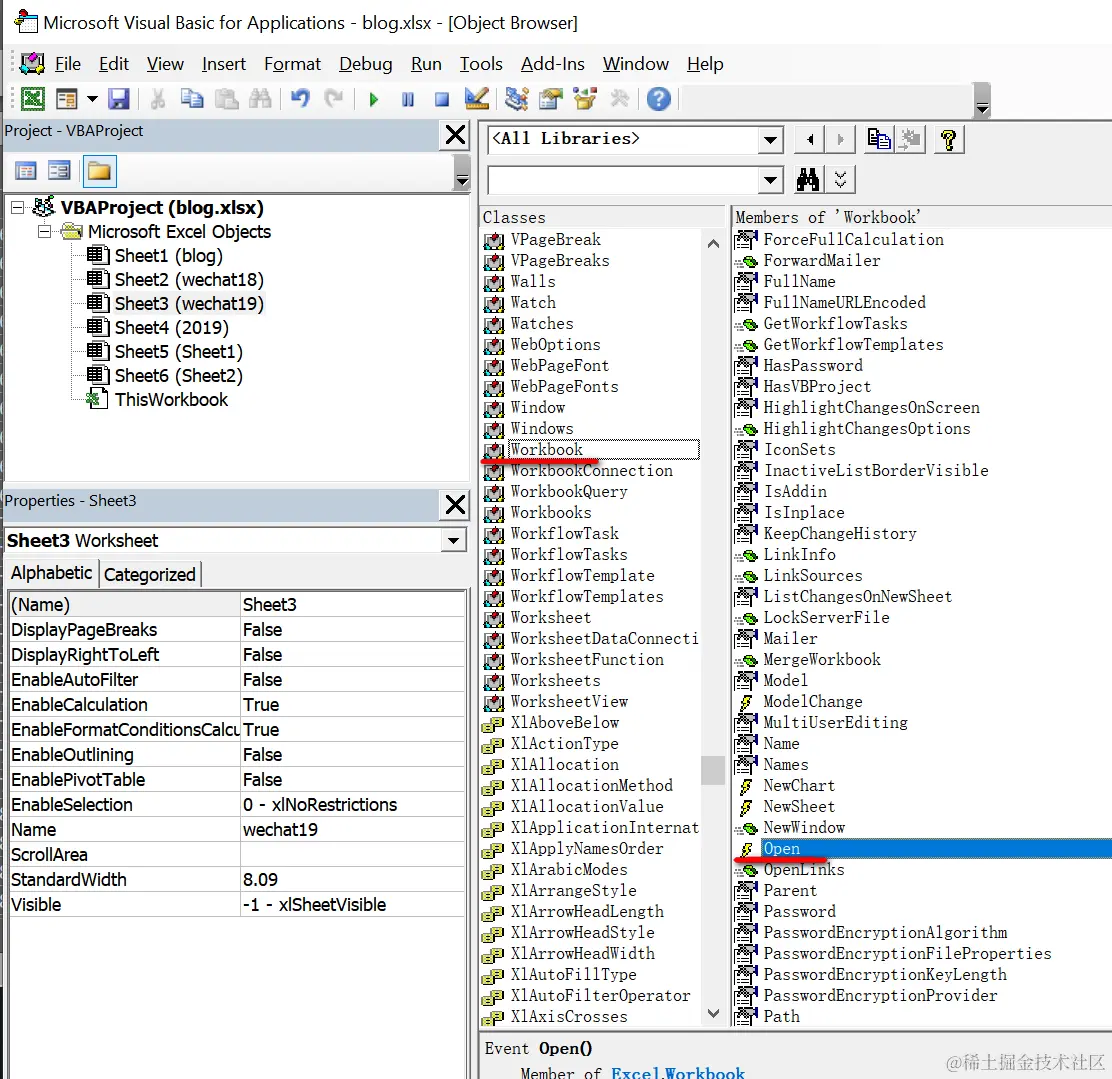1112x1079 pixels.
Task: Click the View Microsoft Excel toolbar icon
Action: click(x=32, y=99)
